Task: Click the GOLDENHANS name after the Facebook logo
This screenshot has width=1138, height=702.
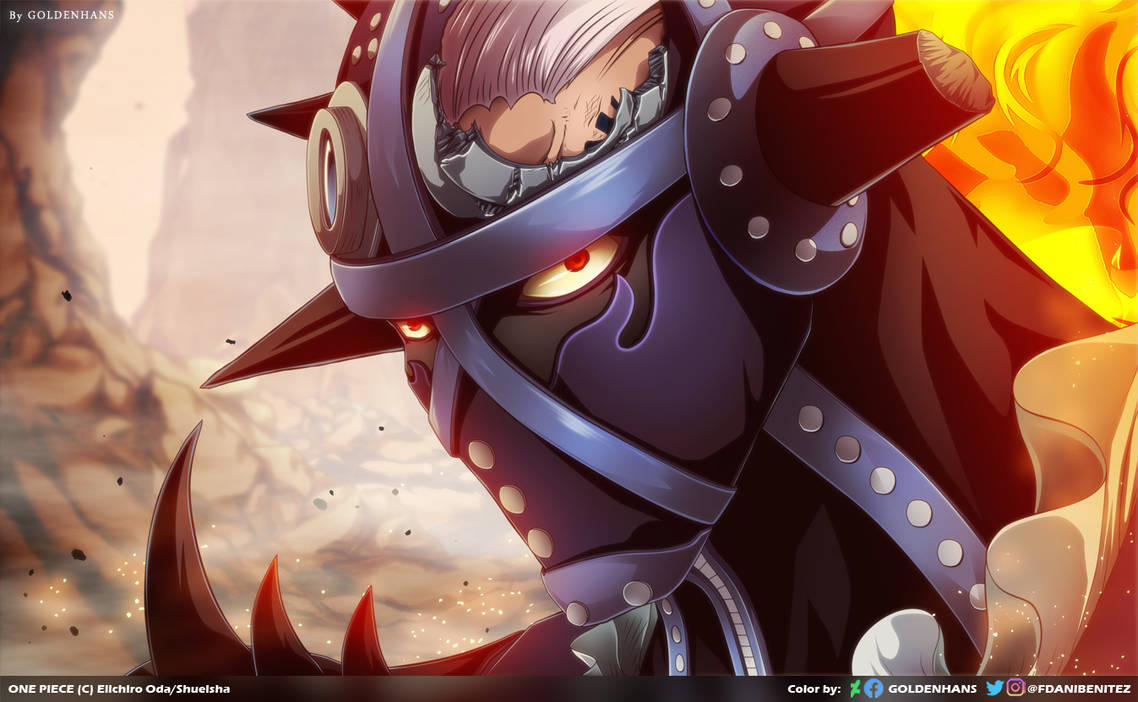Action: [x=933, y=689]
